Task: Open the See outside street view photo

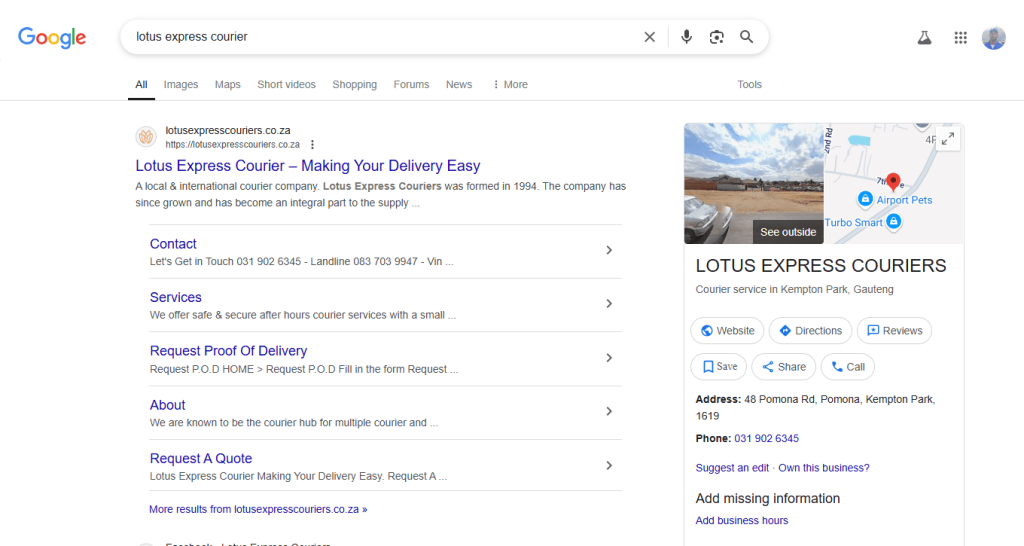Action: click(754, 184)
